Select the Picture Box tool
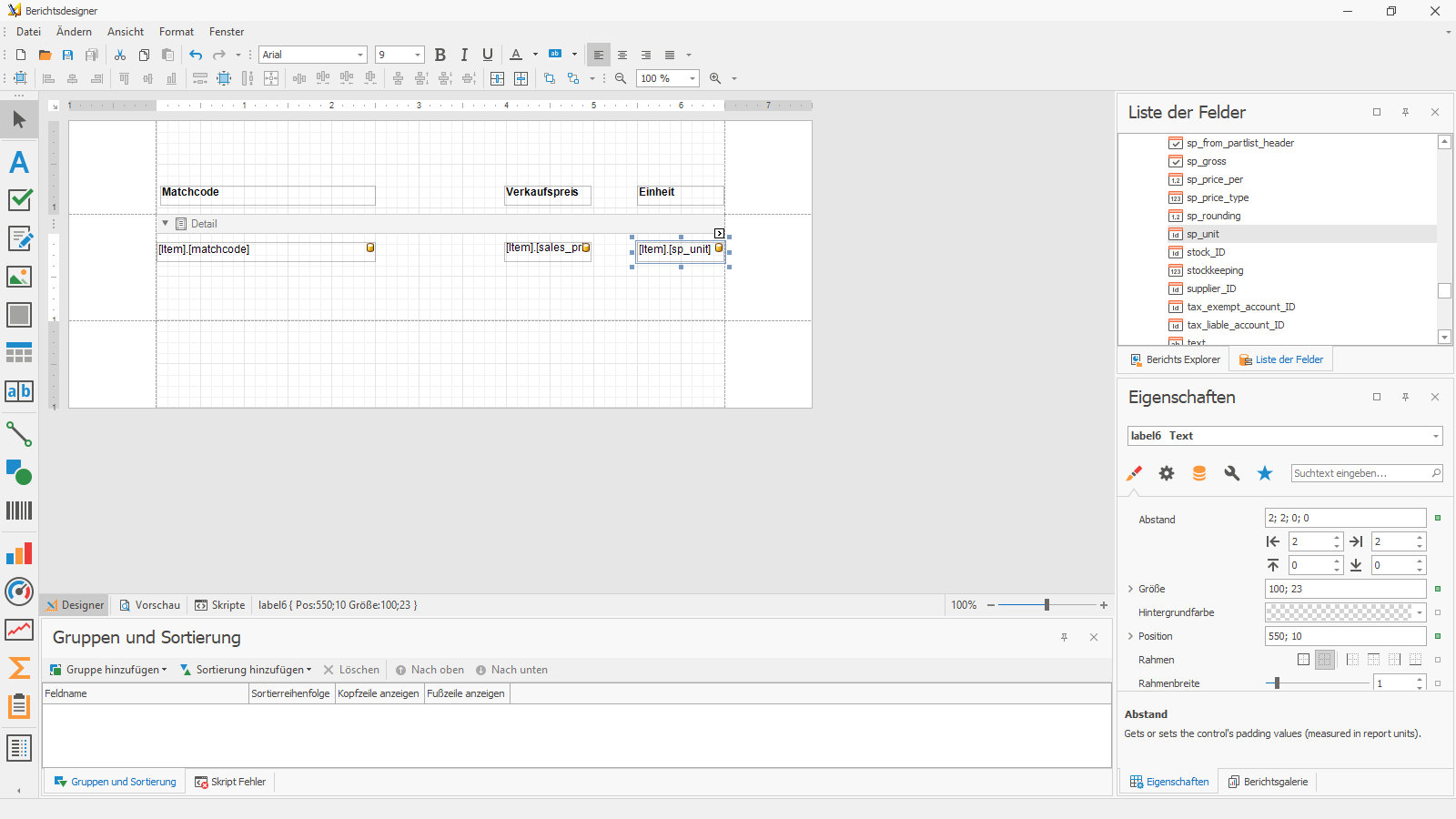The image size is (1456, 819). (19, 277)
